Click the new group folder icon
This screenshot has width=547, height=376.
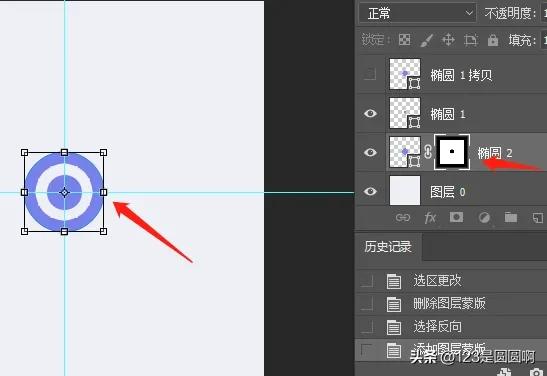click(x=511, y=217)
